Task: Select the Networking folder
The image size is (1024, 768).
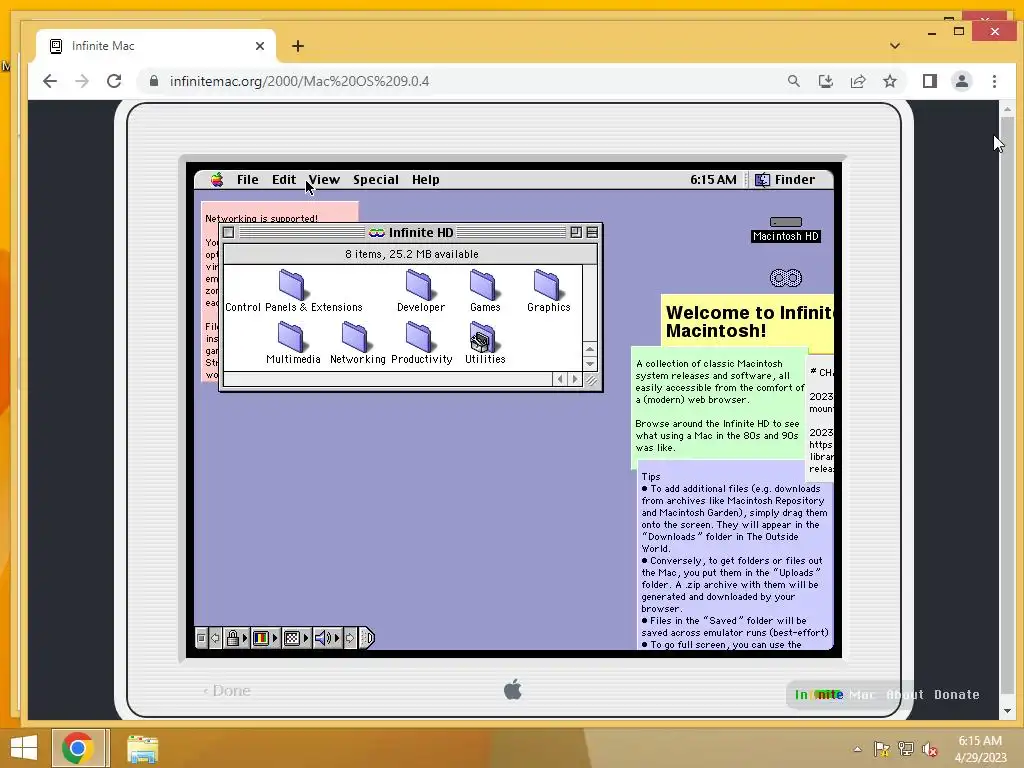Action: (x=357, y=343)
